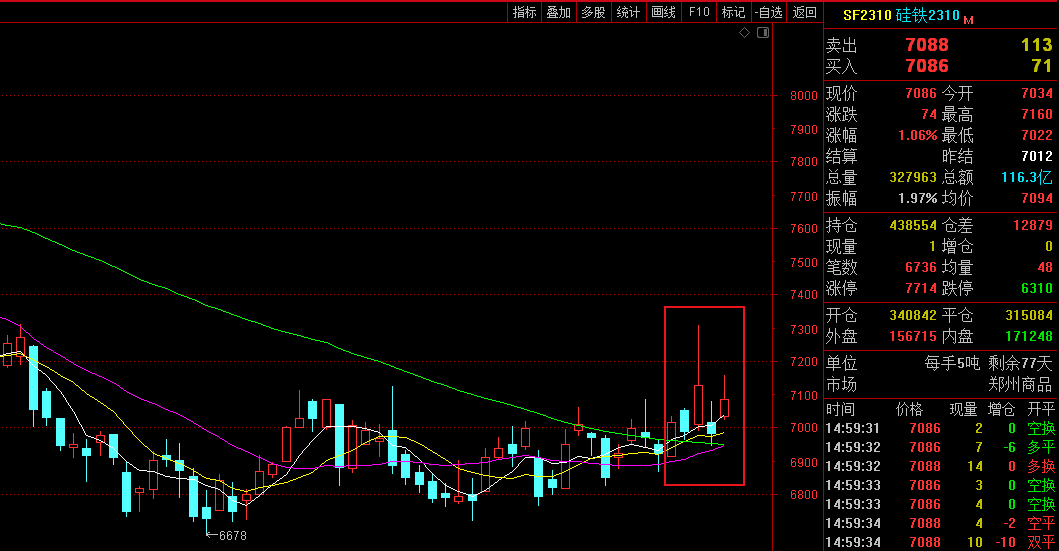Activate the 画线 drawing tools

664,12
